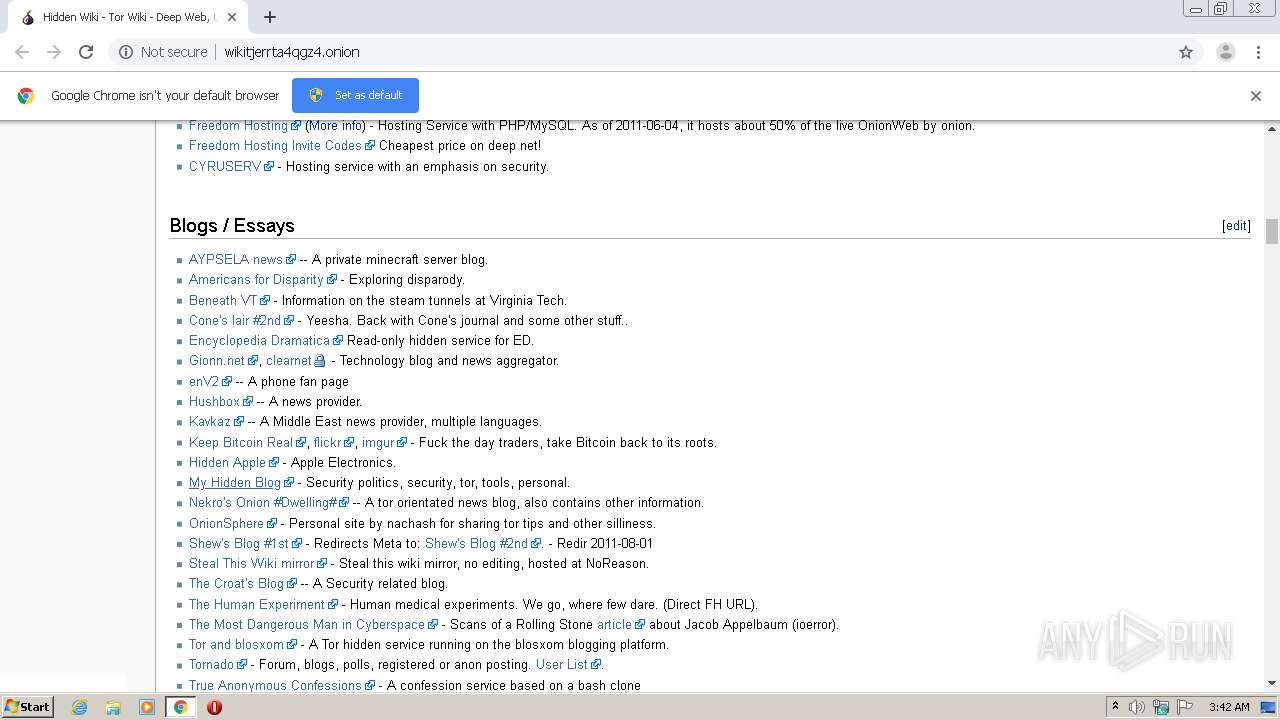This screenshot has height=720, width=1280.
Task: Open True Anonymous Confessions link
Action: (x=275, y=686)
